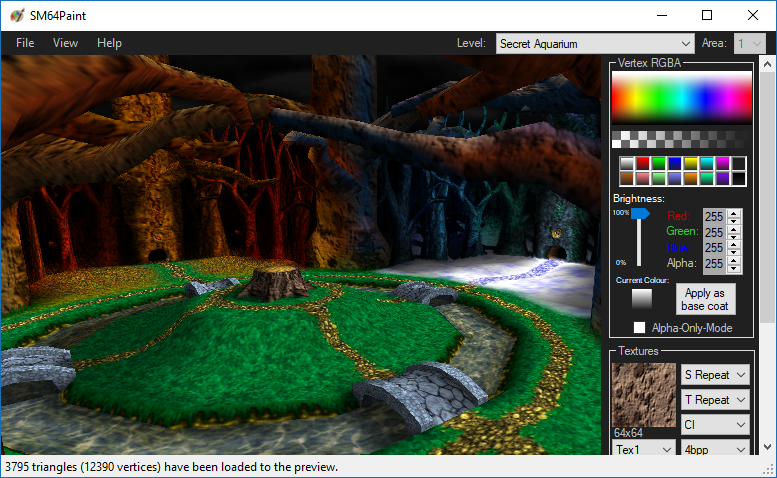Open the File menu
The width and height of the screenshot is (777, 478).
pos(25,43)
